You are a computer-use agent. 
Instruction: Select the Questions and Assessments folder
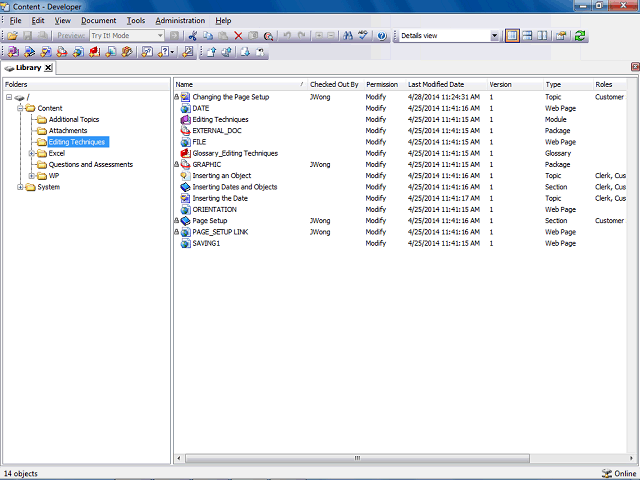pos(91,164)
